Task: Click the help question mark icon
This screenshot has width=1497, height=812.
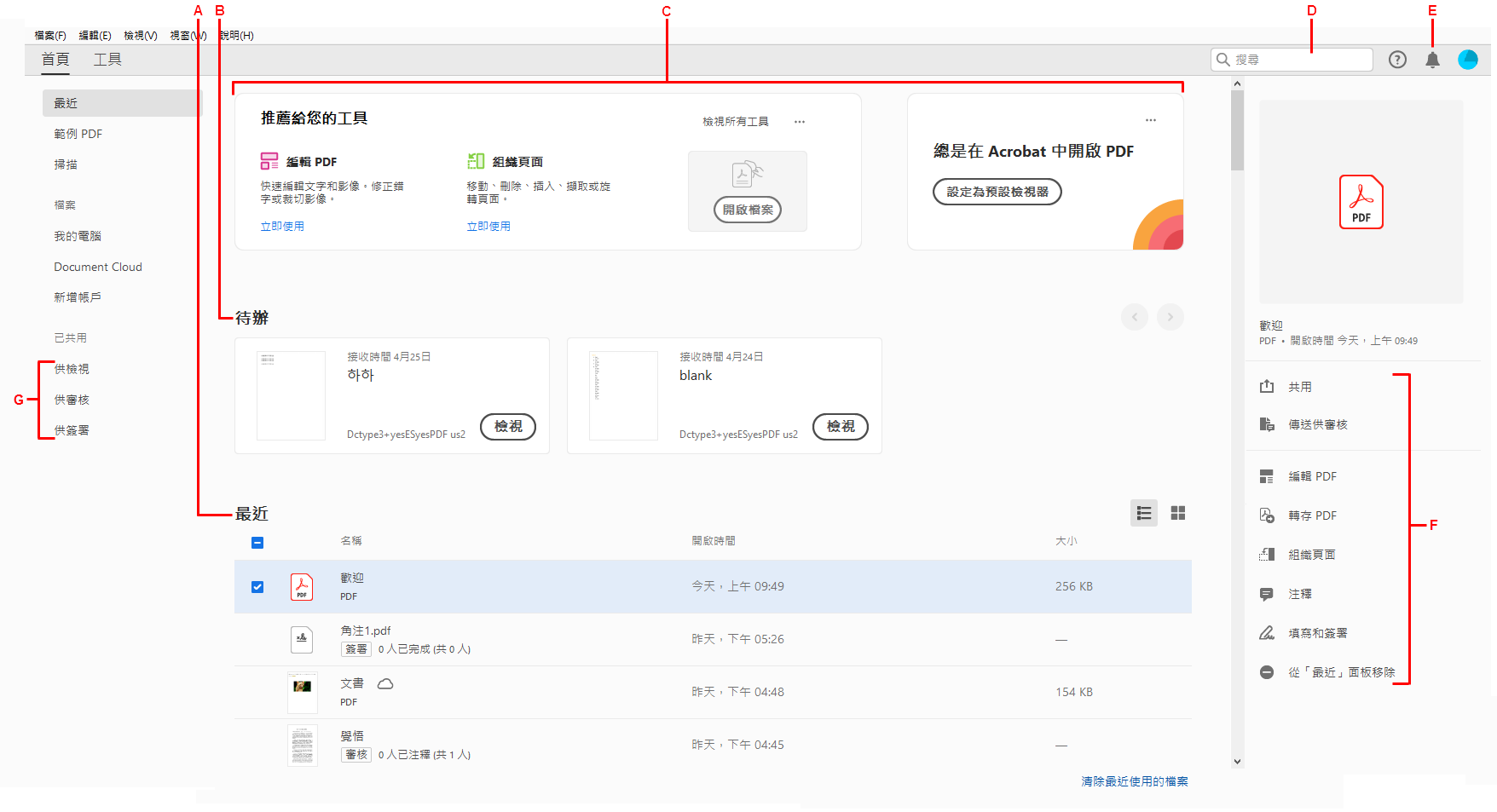Action: [x=1397, y=60]
